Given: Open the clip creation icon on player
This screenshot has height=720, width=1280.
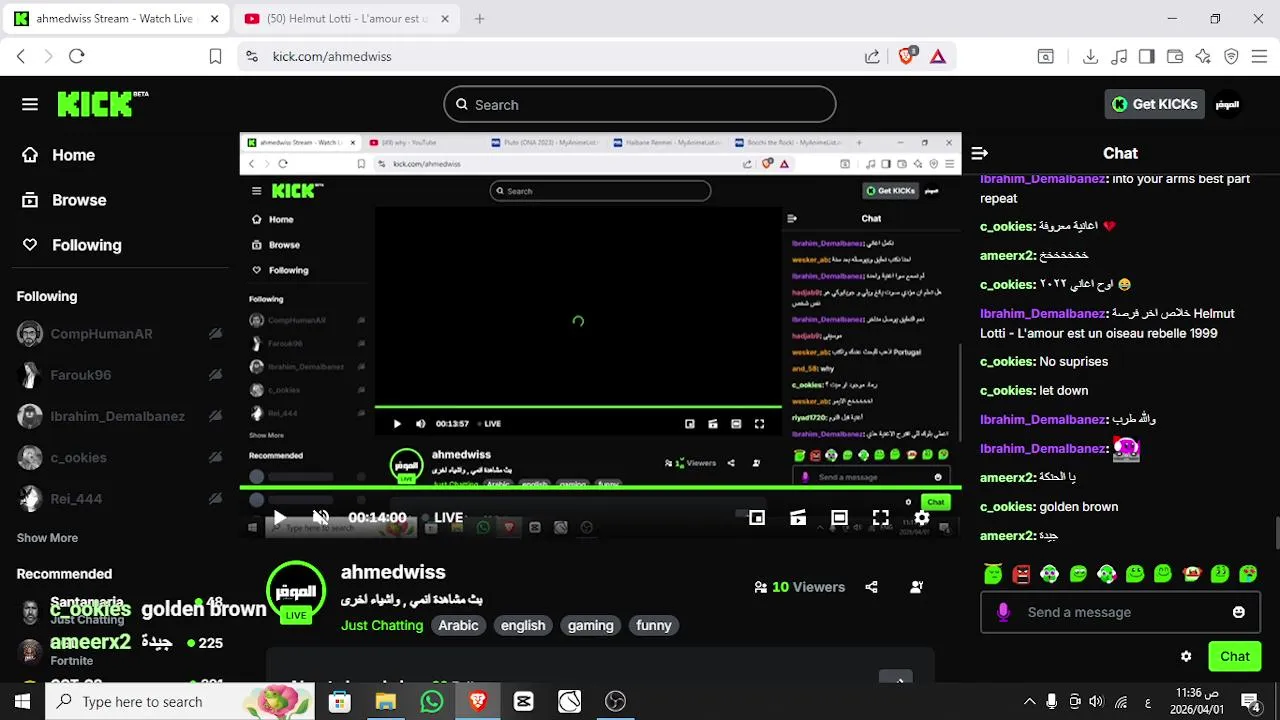Looking at the screenshot, I should 798,518.
